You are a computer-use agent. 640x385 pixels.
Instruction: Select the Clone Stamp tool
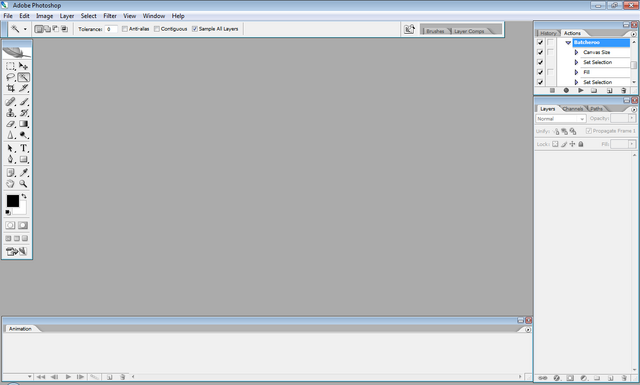point(10,113)
